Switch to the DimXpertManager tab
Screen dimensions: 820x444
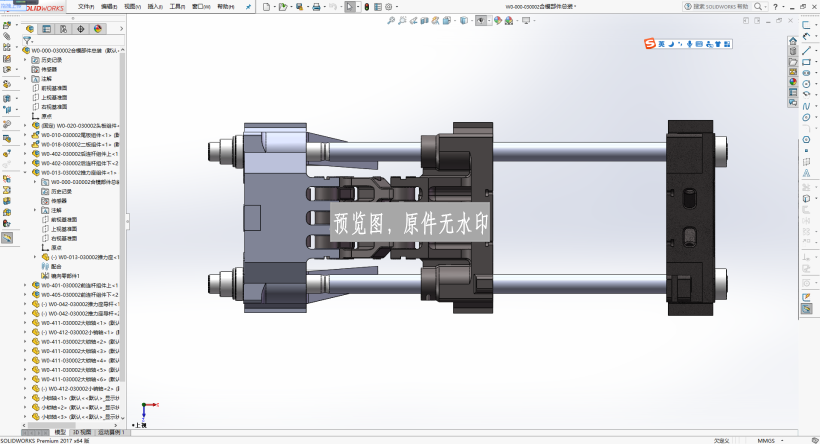coord(80,29)
